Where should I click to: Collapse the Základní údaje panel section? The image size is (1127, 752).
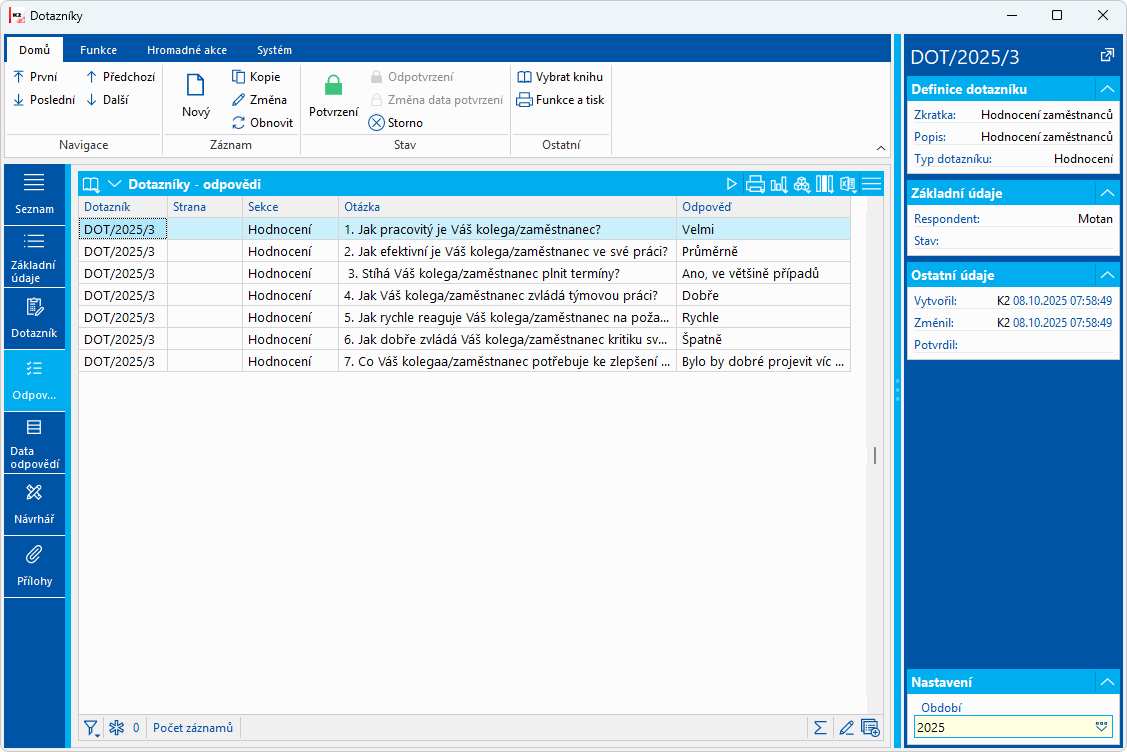pyautogui.click(x=1107, y=193)
